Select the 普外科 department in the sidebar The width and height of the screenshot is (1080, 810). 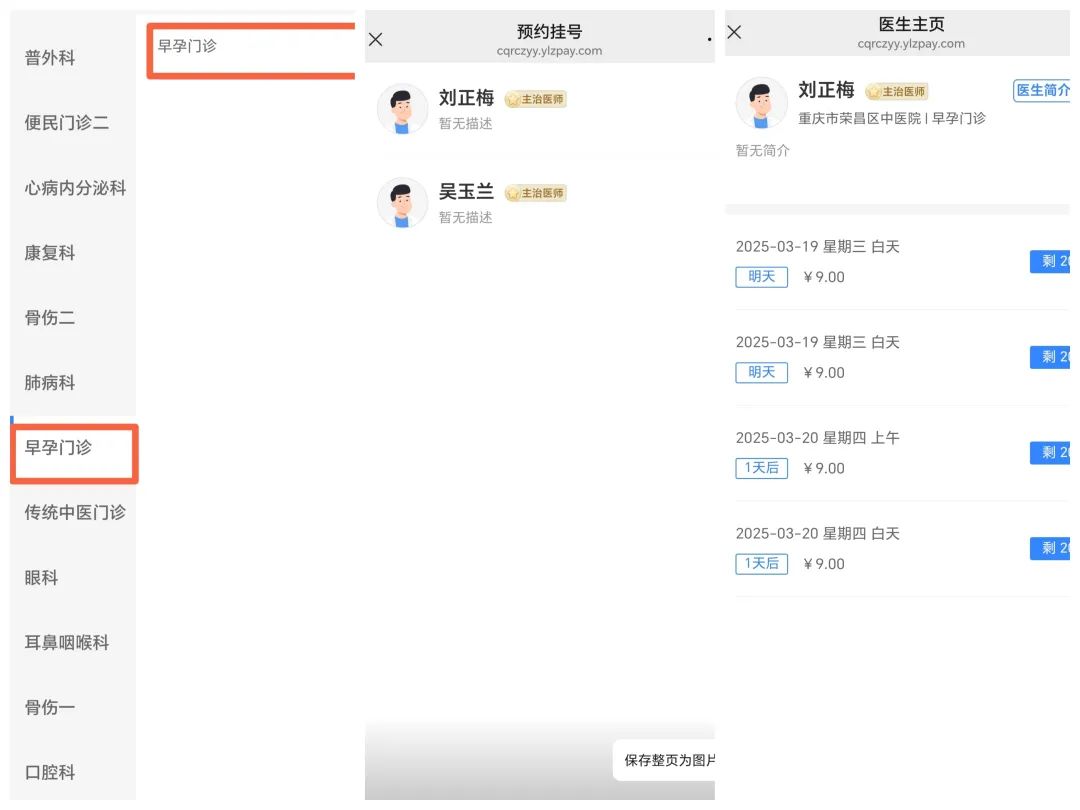50,58
